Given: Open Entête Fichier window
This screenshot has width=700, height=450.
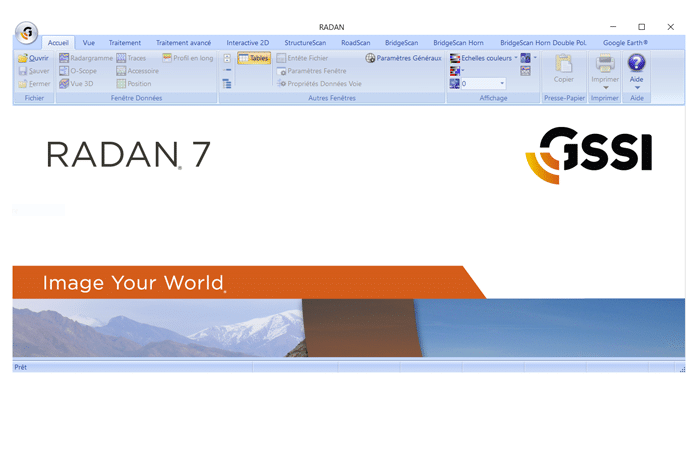Looking at the screenshot, I should click(x=302, y=58).
